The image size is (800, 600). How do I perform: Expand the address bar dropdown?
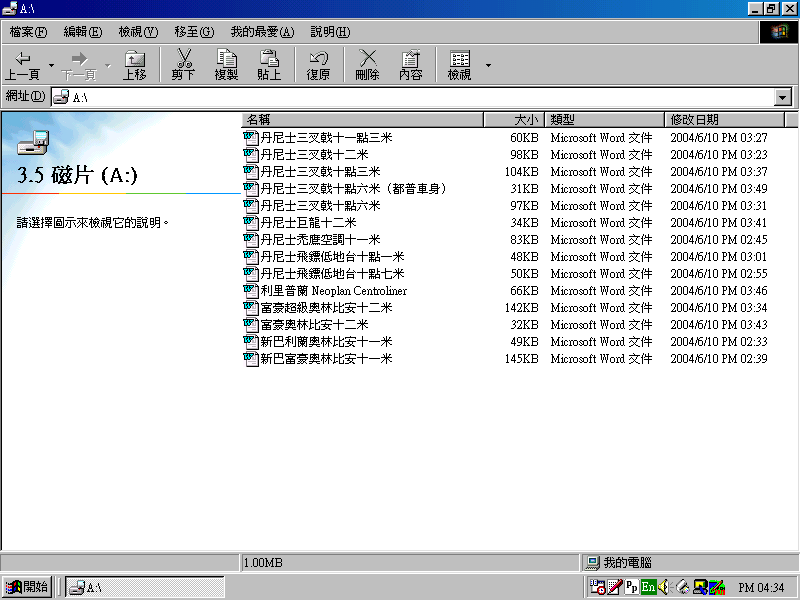click(x=782, y=97)
